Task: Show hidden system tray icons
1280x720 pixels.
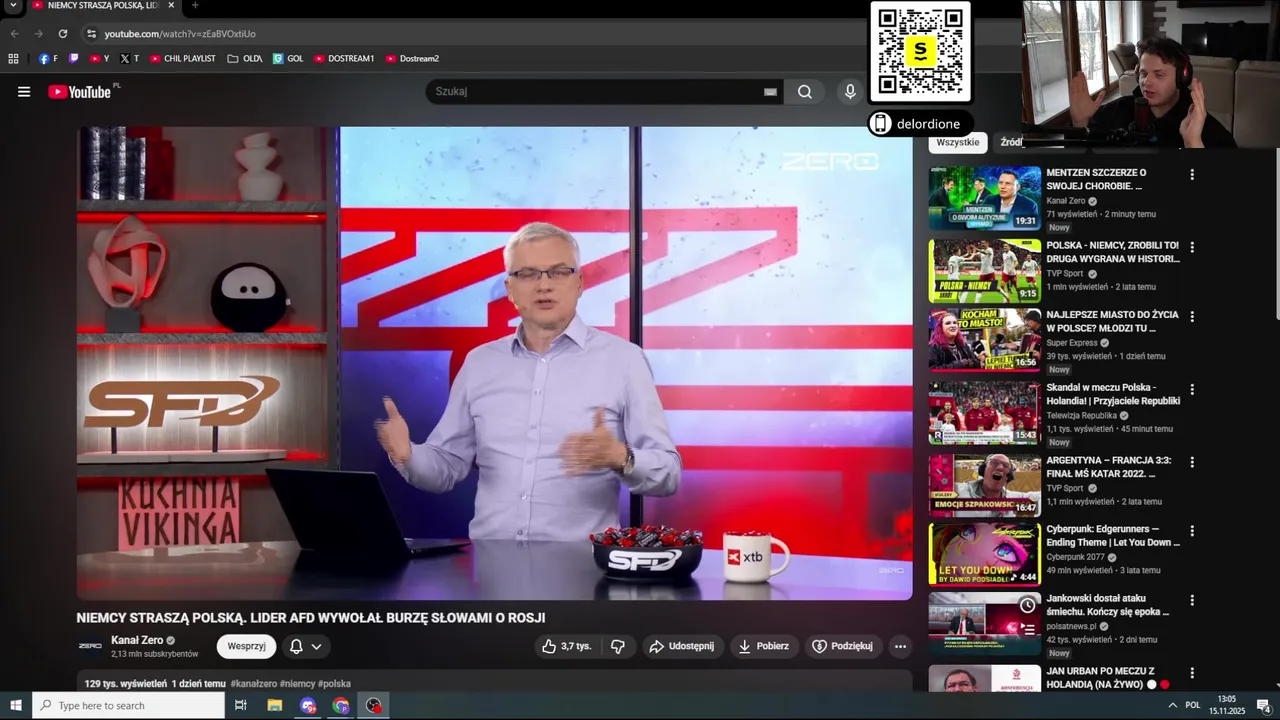Action: (x=1172, y=705)
